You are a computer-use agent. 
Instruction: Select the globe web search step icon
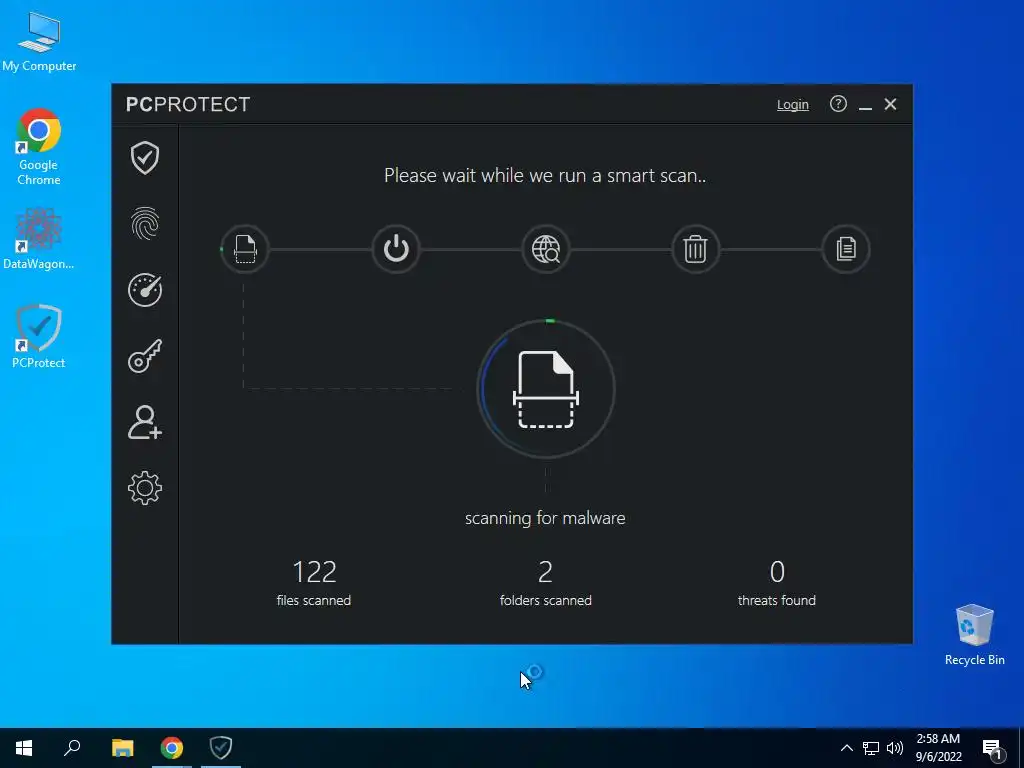click(x=546, y=249)
